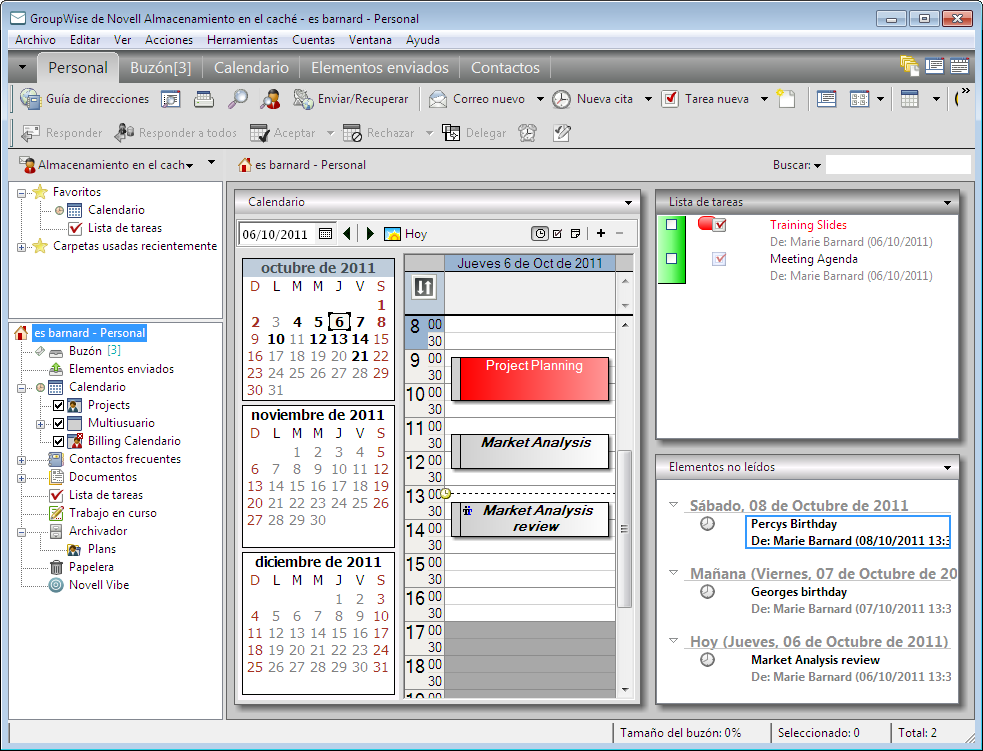Open Novell Vibe folder

(99, 585)
